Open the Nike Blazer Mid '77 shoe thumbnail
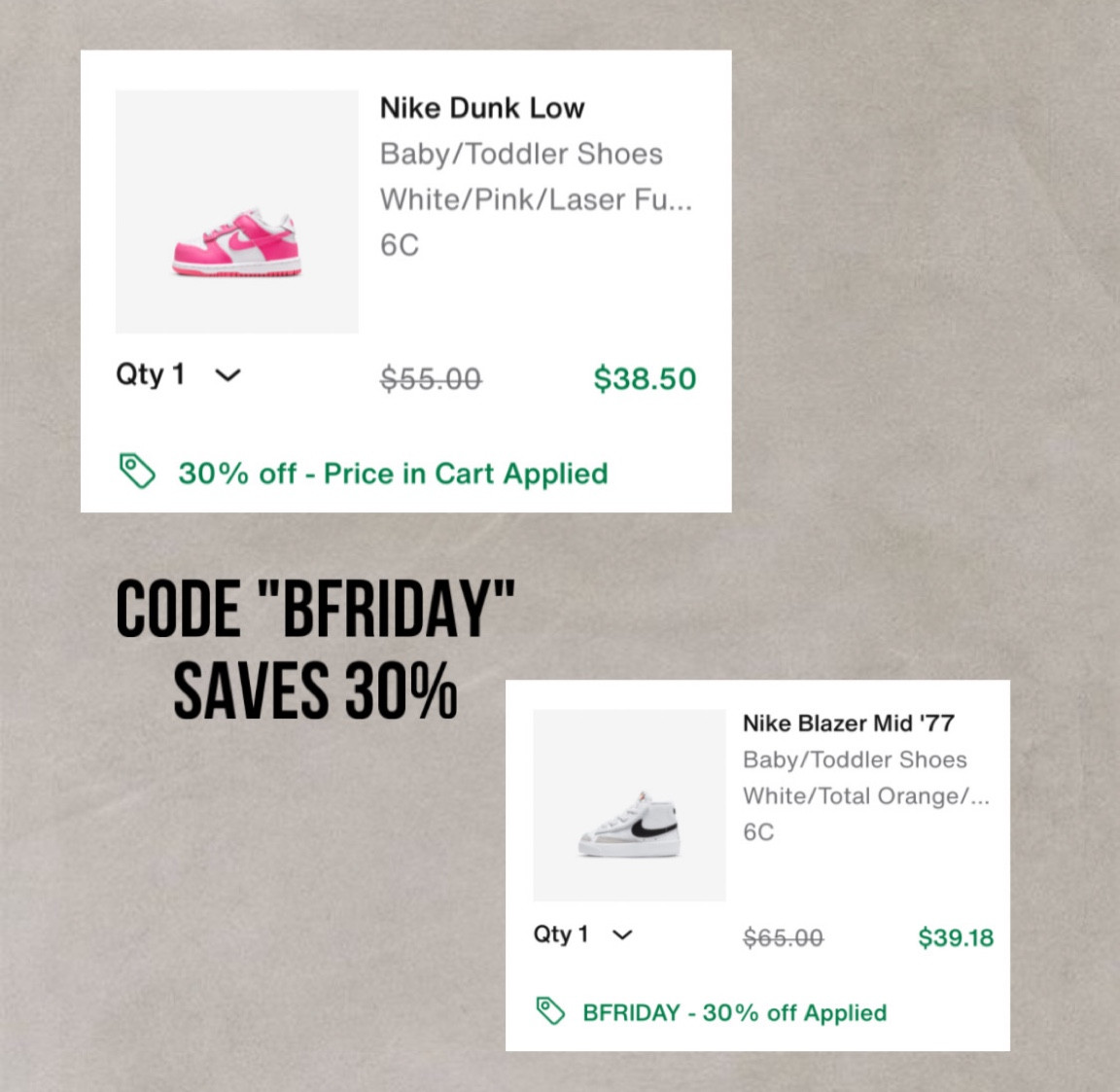The width and height of the screenshot is (1120, 1092). click(x=629, y=805)
